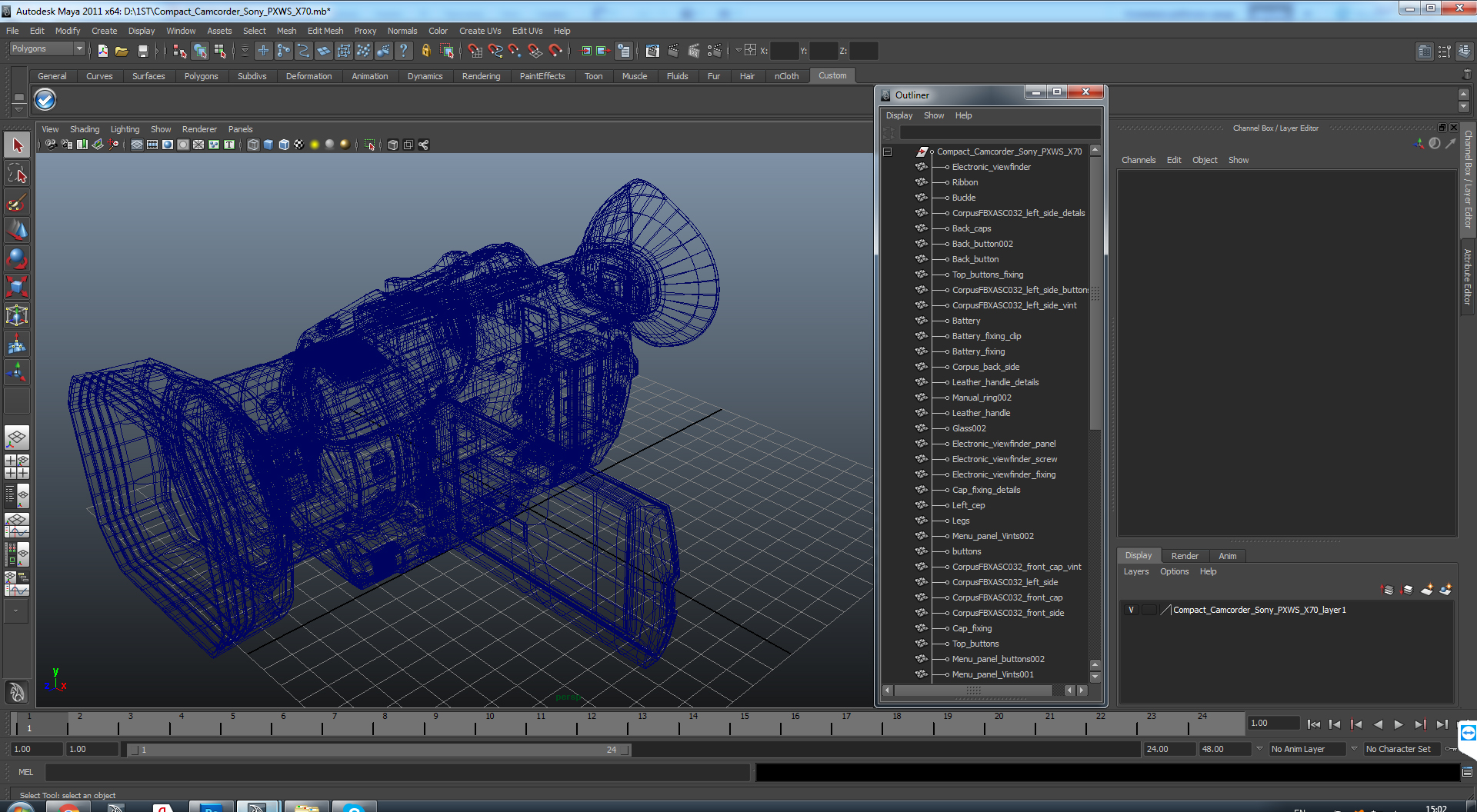Viewport: 1477px width, 812px height.
Task: Save the current scene
Action: [142, 51]
